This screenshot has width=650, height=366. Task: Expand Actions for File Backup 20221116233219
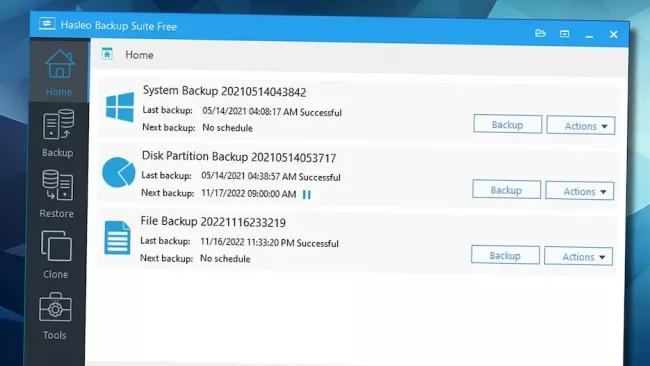coord(578,257)
